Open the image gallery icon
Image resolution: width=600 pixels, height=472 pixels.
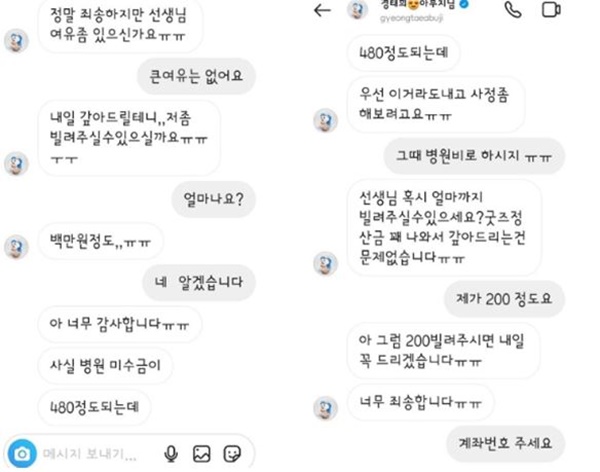pyautogui.click(x=202, y=454)
